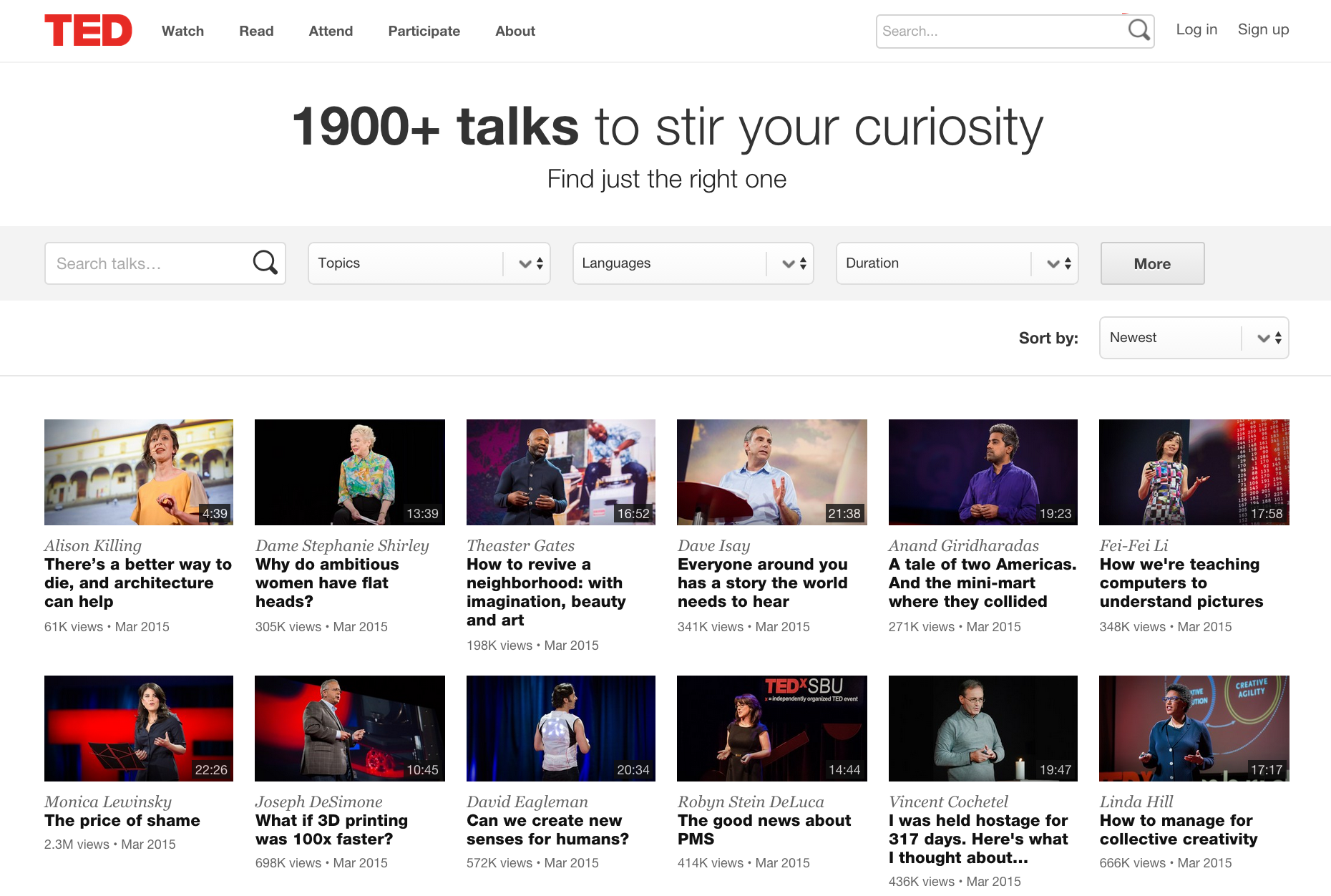This screenshot has width=1331, height=896.
Task: Click the speaker name 'Vincent Cochetel'
Action: (x=948, y=802)
